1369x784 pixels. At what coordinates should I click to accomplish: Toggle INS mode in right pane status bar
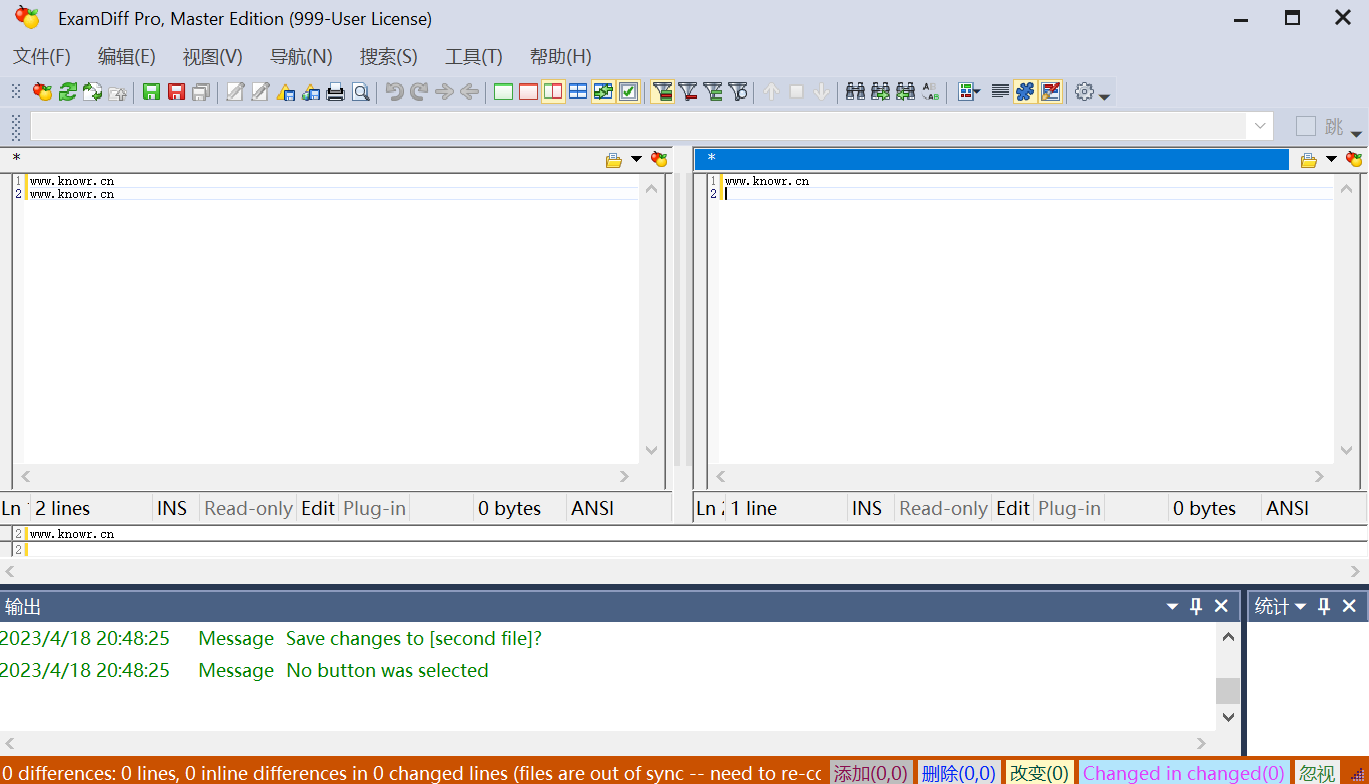click(x=867, y=508)
